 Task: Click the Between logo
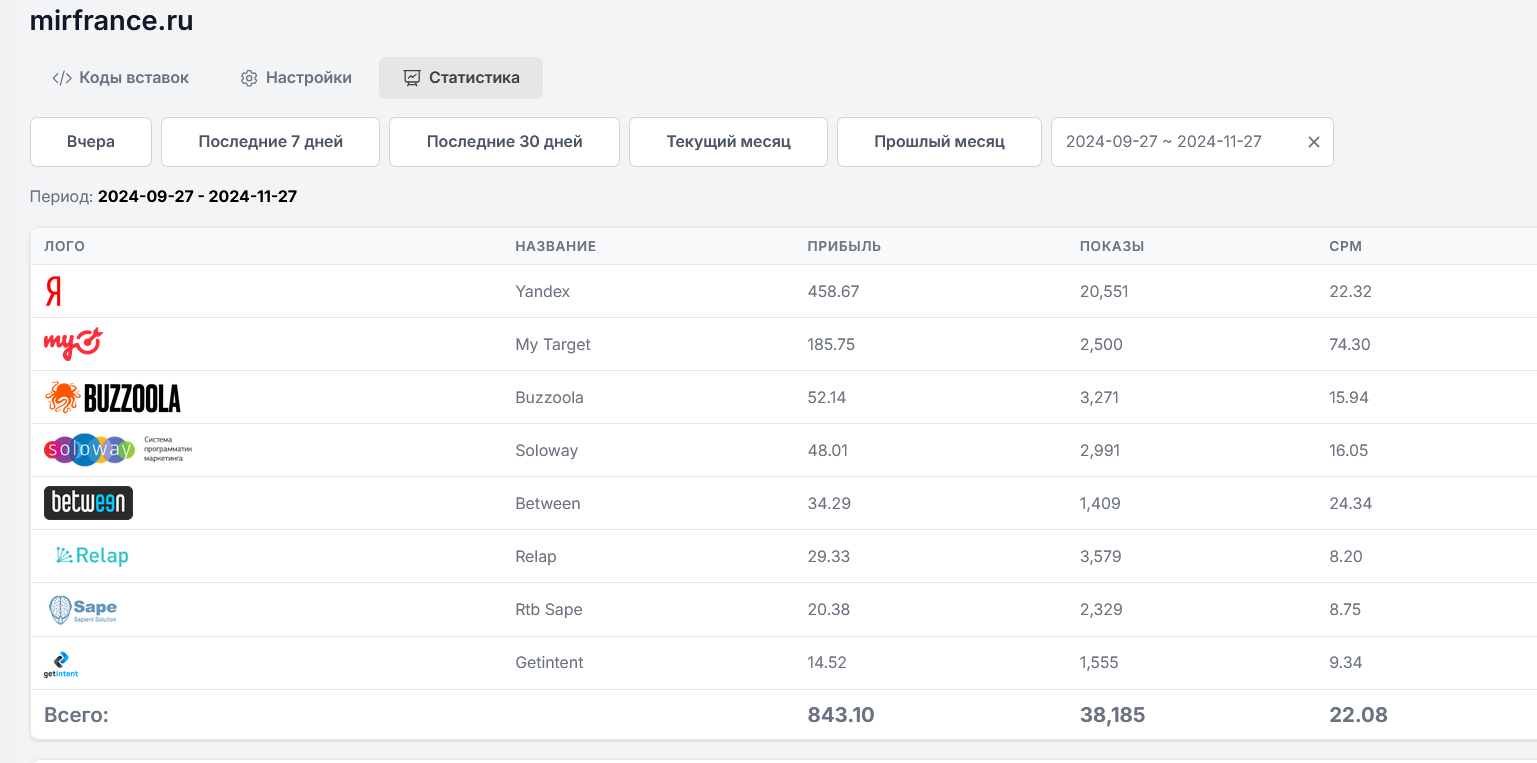click(x=88, y=503)
